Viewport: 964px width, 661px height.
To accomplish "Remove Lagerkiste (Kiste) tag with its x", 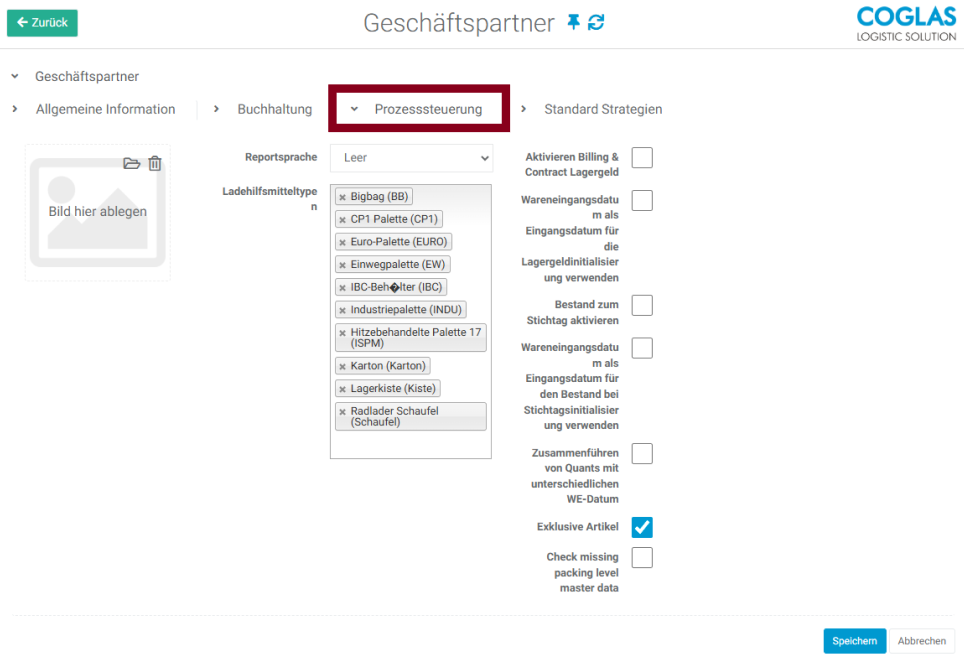I will click(x=342, y=389).
